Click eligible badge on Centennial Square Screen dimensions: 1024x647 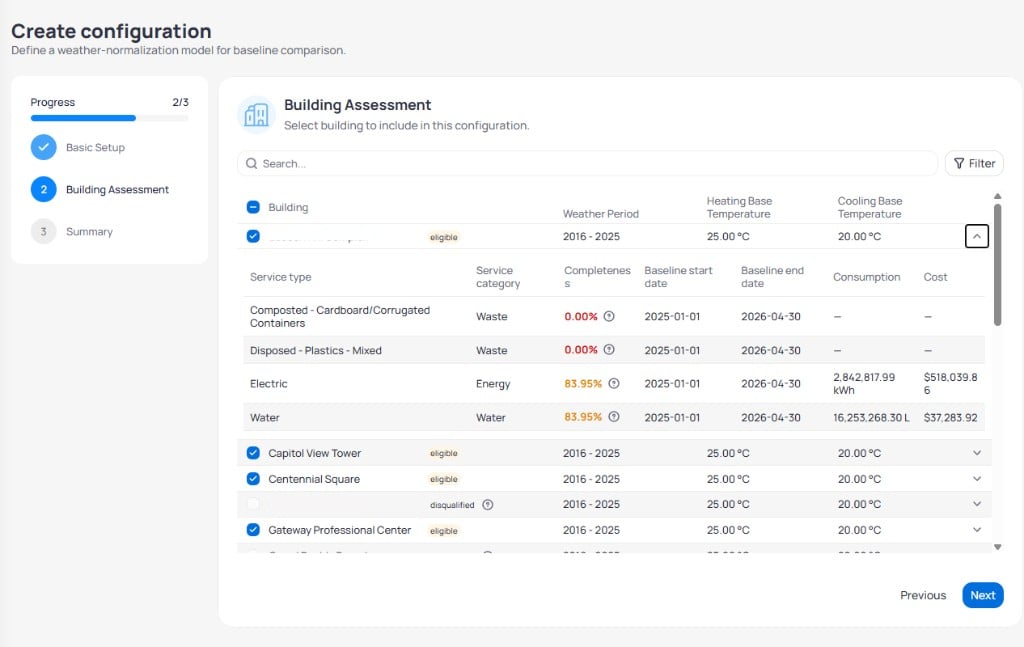click(x=444, y=479)
